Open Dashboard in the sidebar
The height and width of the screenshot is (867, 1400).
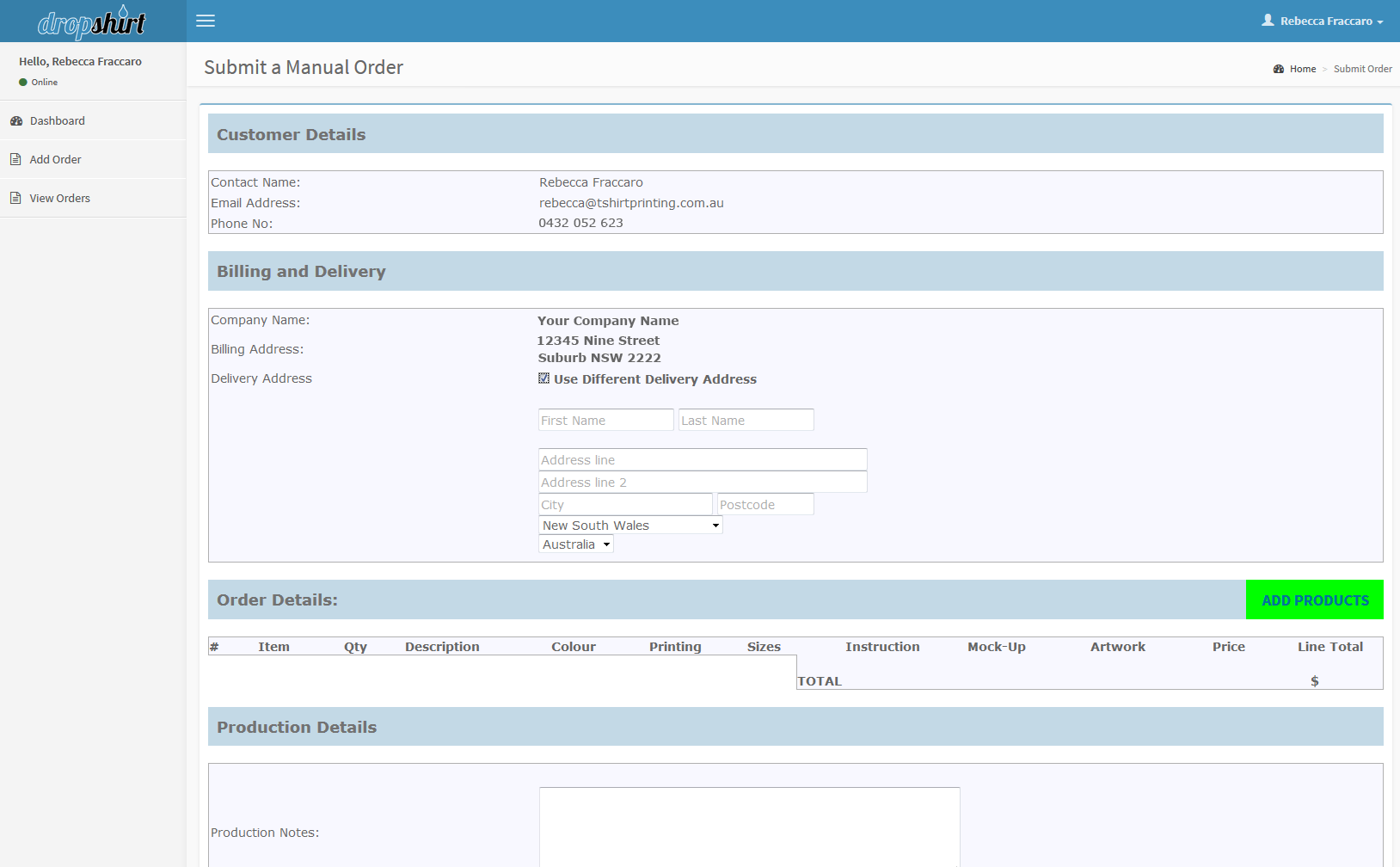[x=93, y=120]
